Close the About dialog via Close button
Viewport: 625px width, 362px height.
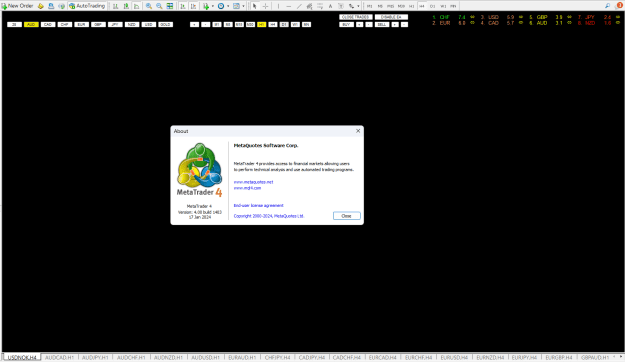coord(346,216)
